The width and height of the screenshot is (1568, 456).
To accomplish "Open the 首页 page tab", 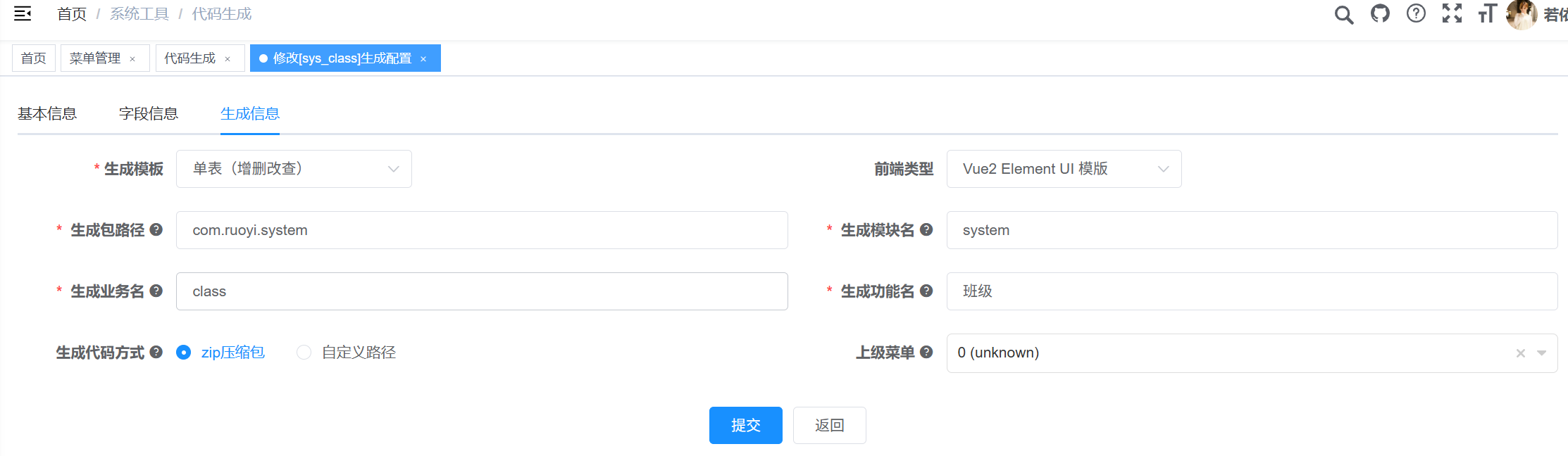I will (34, 58).
